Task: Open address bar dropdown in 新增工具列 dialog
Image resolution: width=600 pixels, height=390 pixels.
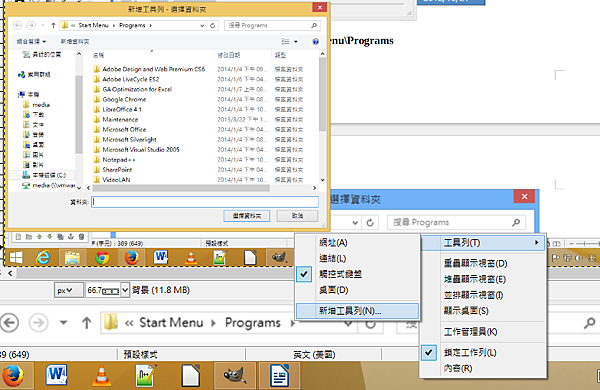Action: (x=202, y=26)
